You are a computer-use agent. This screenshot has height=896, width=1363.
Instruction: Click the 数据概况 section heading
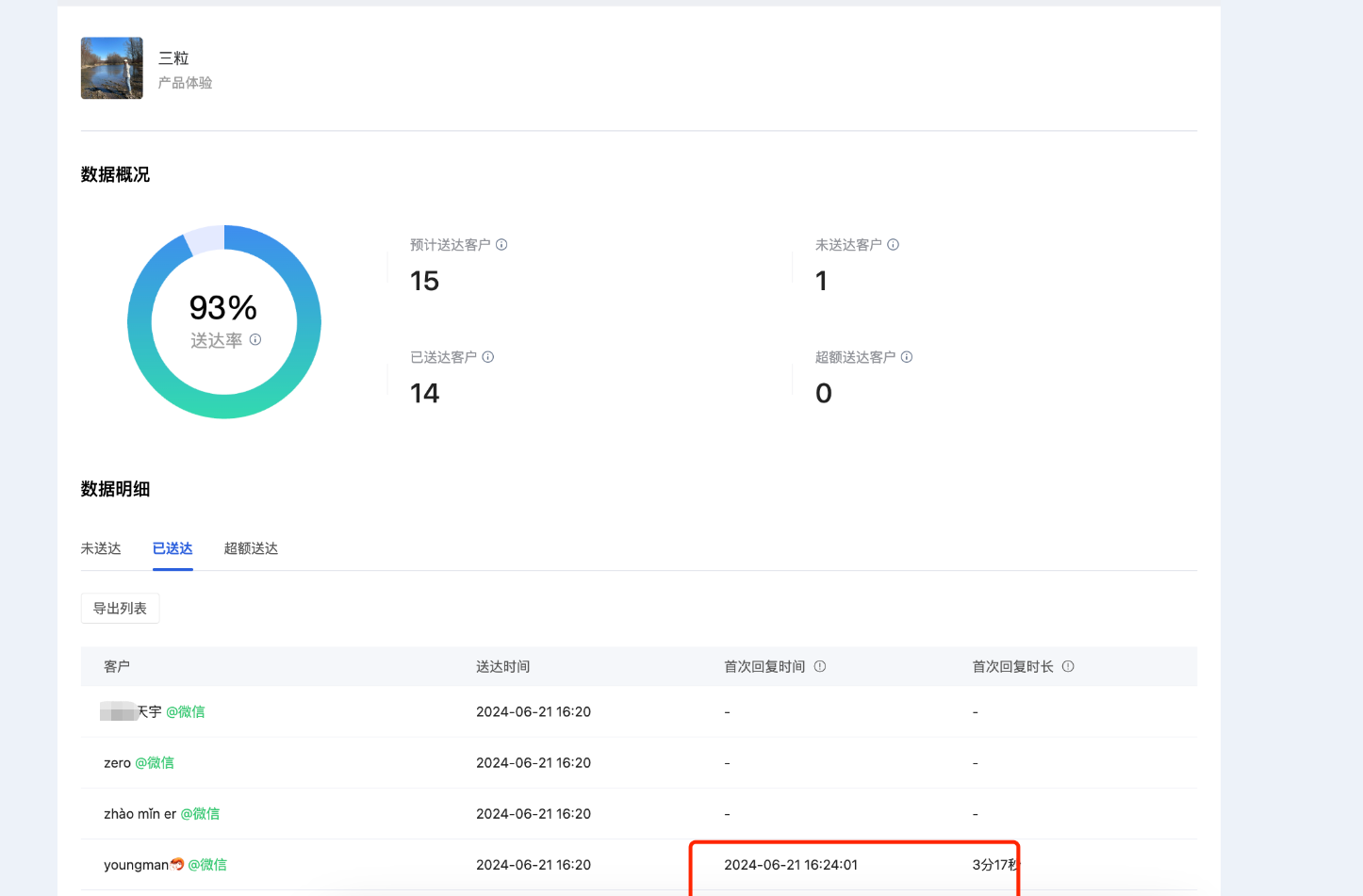[115, 174]
